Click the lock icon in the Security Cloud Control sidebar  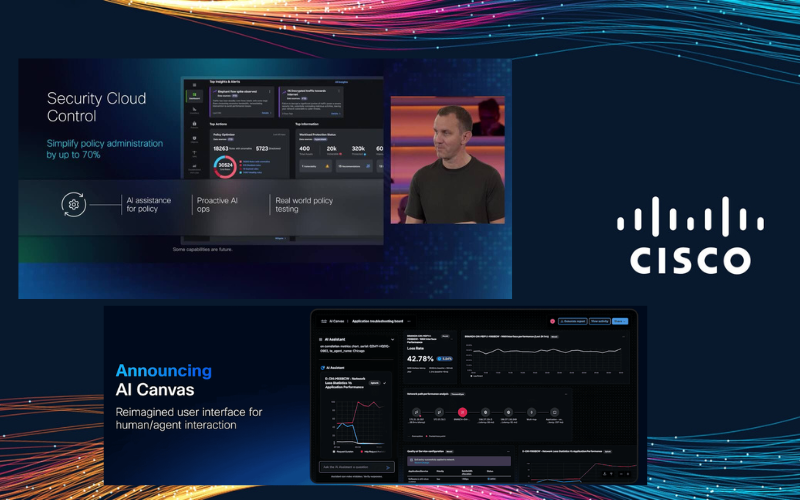click(194, 124)
